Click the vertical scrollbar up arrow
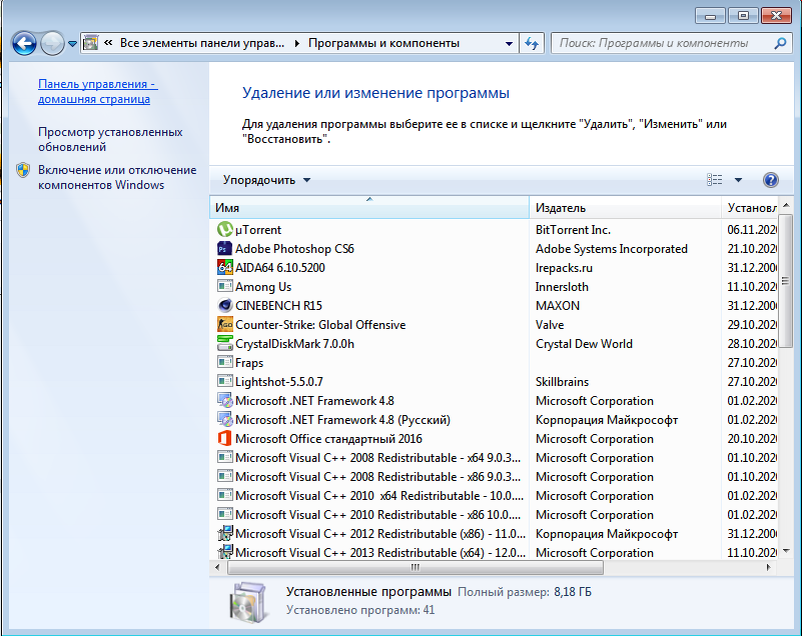Screen dimensions: 802x636 pyautogui.click(x=786, y=205)
